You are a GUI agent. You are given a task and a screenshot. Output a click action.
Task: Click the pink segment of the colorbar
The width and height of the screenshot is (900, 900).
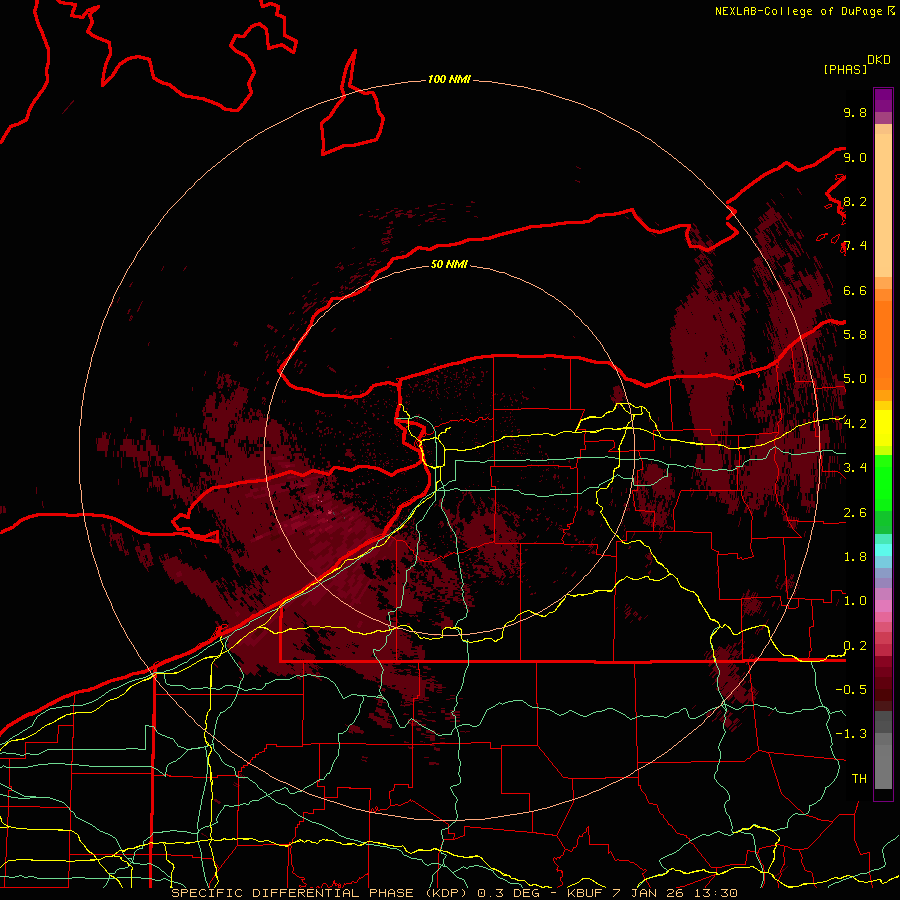click(x=883, y=606)
